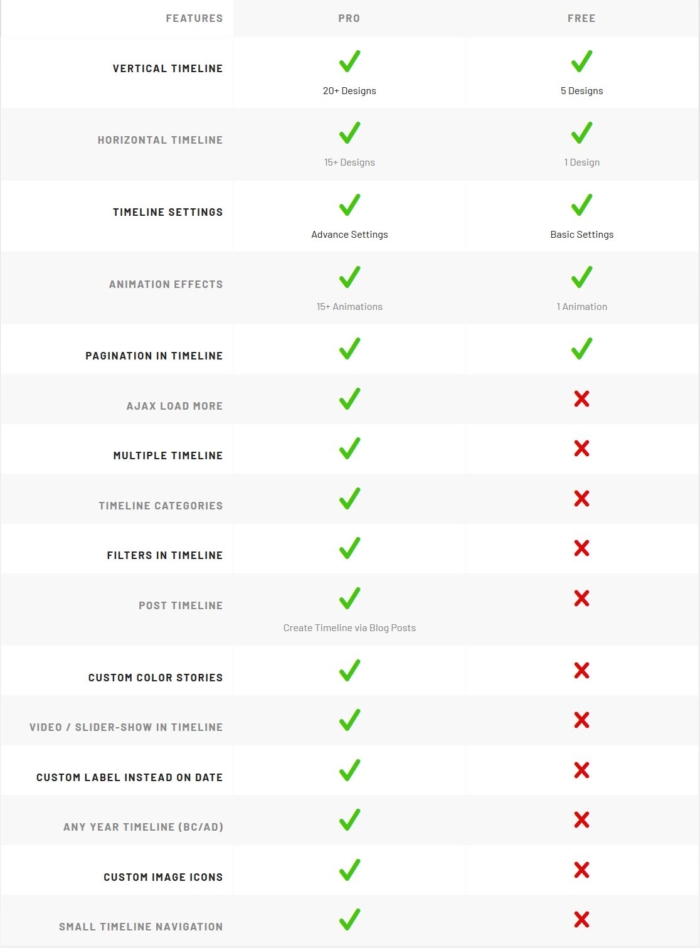The width and height of the screenshot is (700, 948).
Task: Select the FREE column header
Action: coord(582,18)
